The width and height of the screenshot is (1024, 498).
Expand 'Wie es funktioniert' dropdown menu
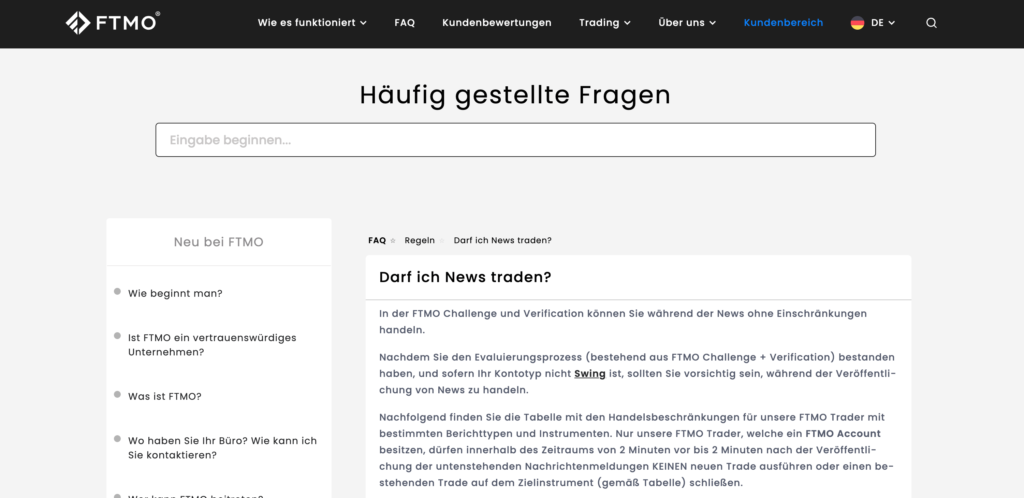click(312, 23)
